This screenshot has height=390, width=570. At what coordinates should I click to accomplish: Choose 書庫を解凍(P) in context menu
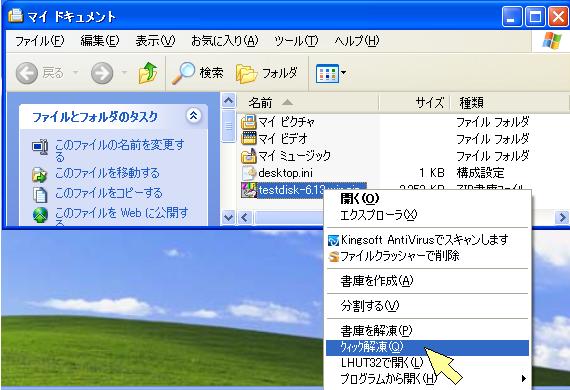coord(428,331)
